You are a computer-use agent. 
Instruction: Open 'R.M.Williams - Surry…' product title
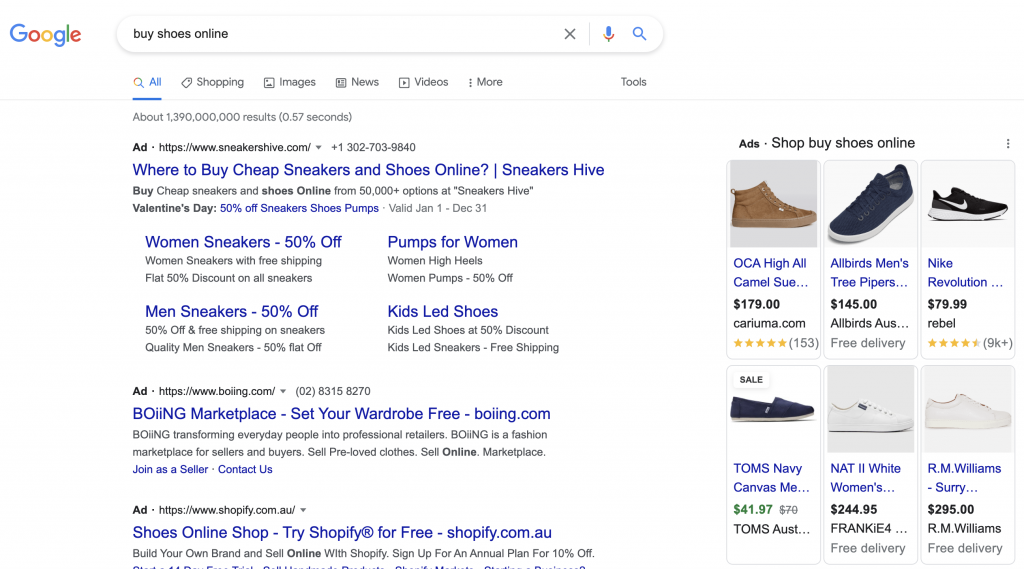coord(964,478)
